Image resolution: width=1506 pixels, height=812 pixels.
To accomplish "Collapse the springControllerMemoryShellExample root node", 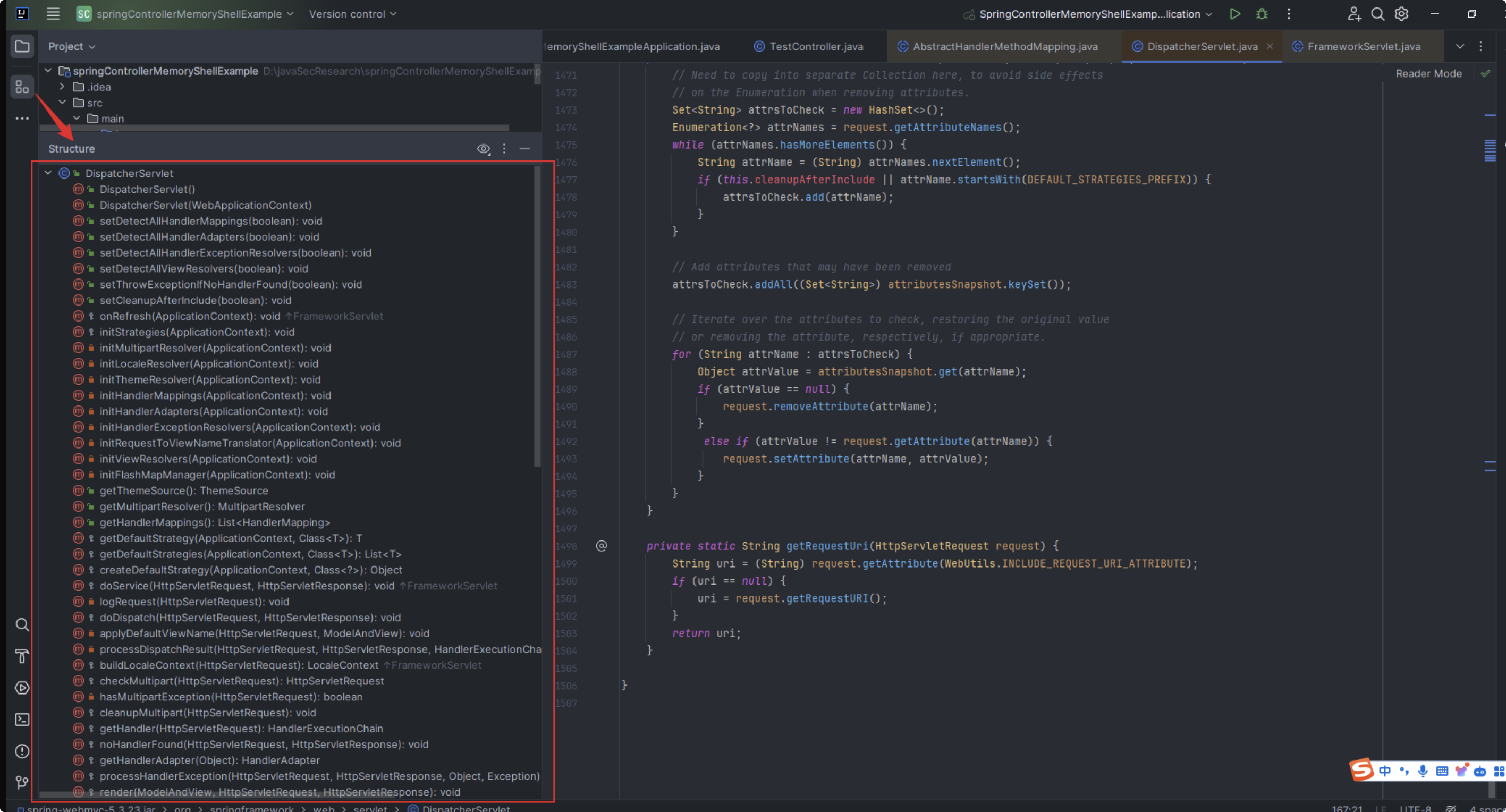I will (48, 71).
